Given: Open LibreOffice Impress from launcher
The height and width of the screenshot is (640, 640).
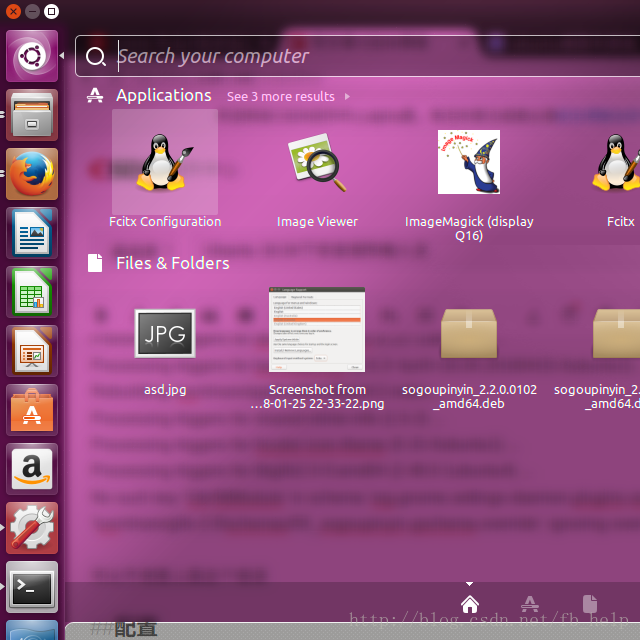Looking at the screenshot, I should [x=32, y=351].
